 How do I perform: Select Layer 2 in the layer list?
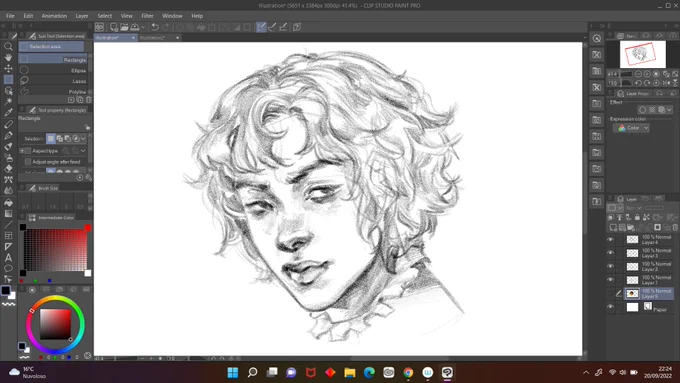click(x=649, y=266)
